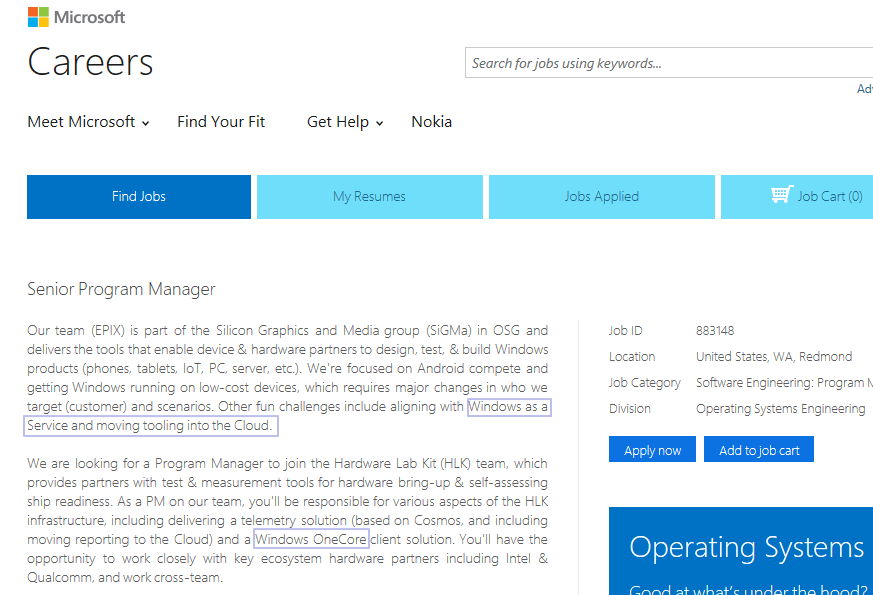Click the Apply now button

tap(652, 450)
